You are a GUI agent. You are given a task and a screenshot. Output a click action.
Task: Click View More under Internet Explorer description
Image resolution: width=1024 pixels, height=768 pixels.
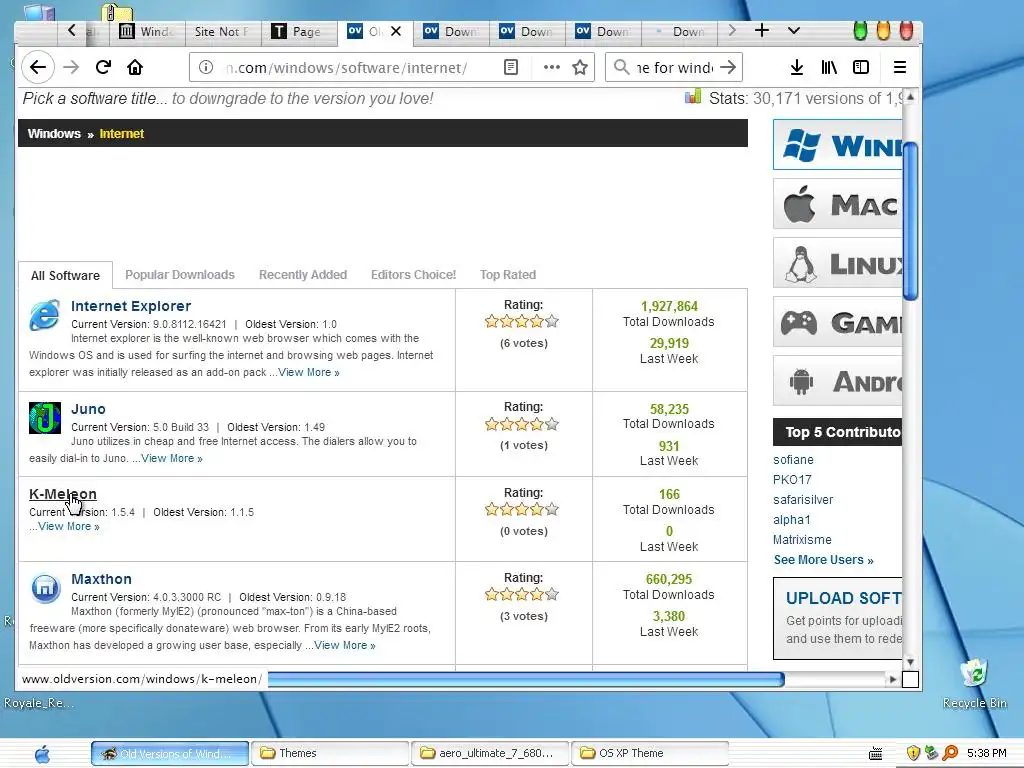309,372
